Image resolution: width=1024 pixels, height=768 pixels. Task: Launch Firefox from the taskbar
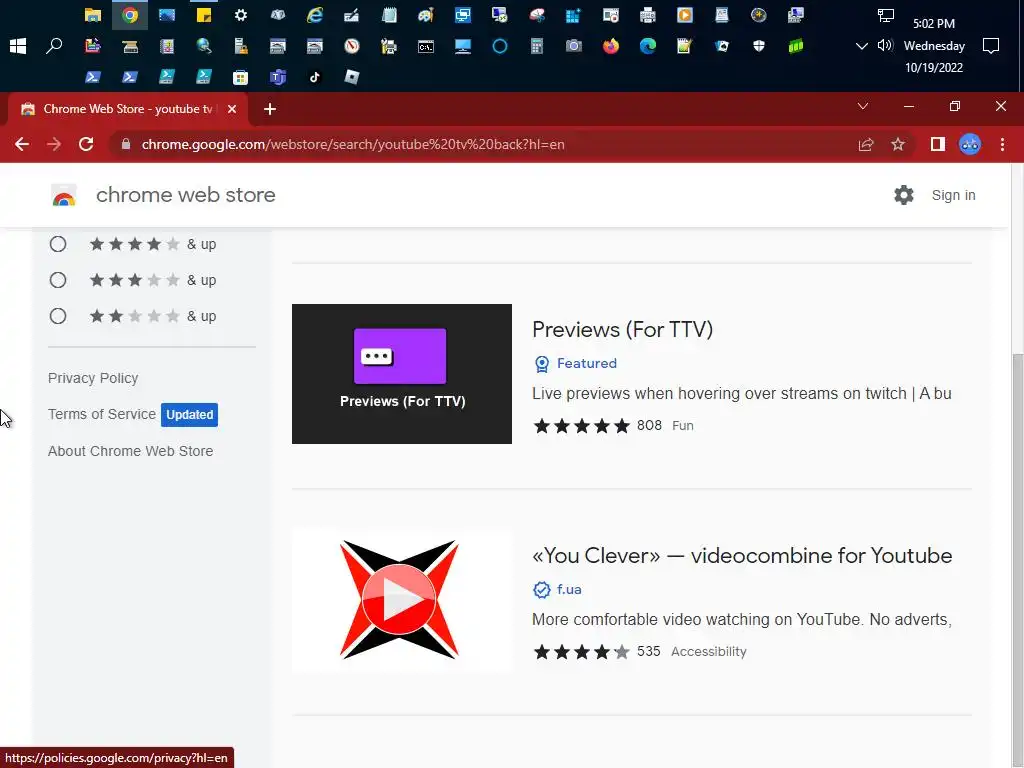pos(611,46)
